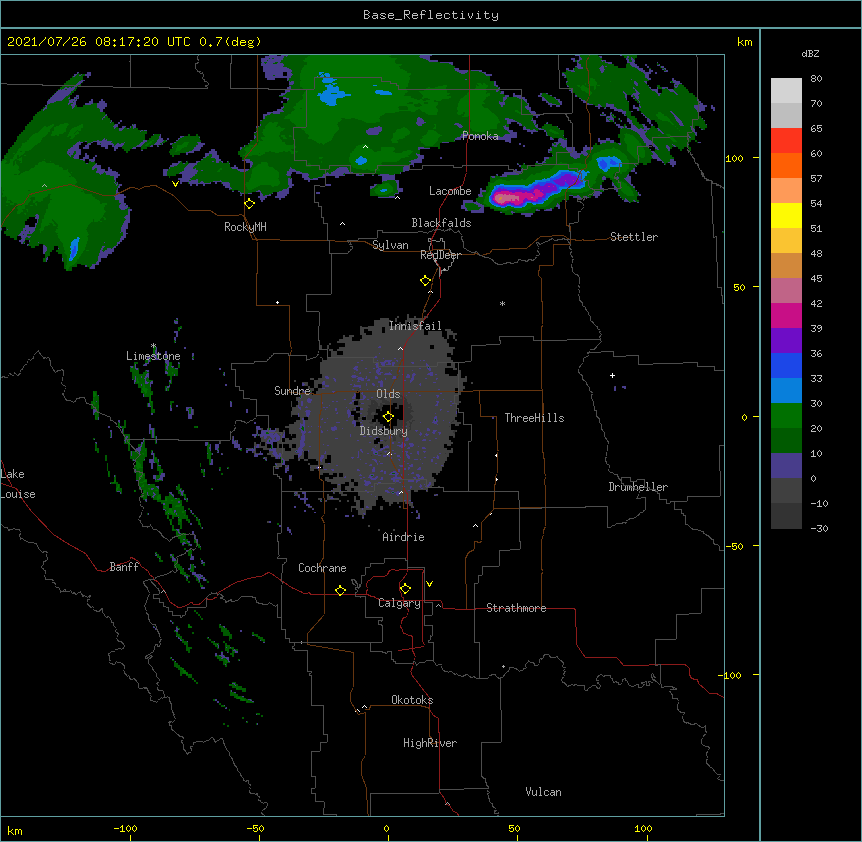Click the Lake Louise label at left edge
This screenshot has width=862, height=842.
pos(18,484)
